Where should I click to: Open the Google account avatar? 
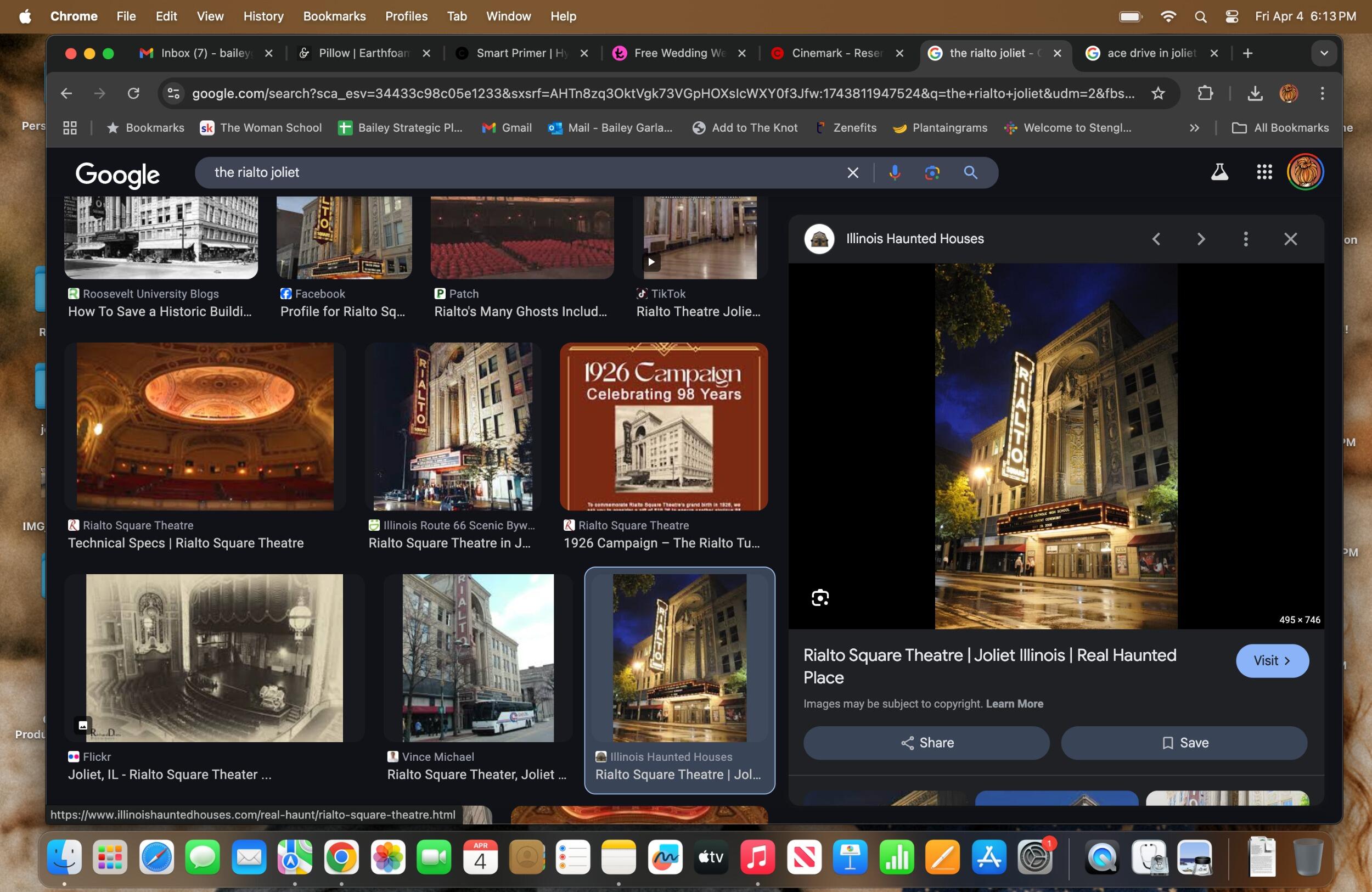[x=1305, y=172]
